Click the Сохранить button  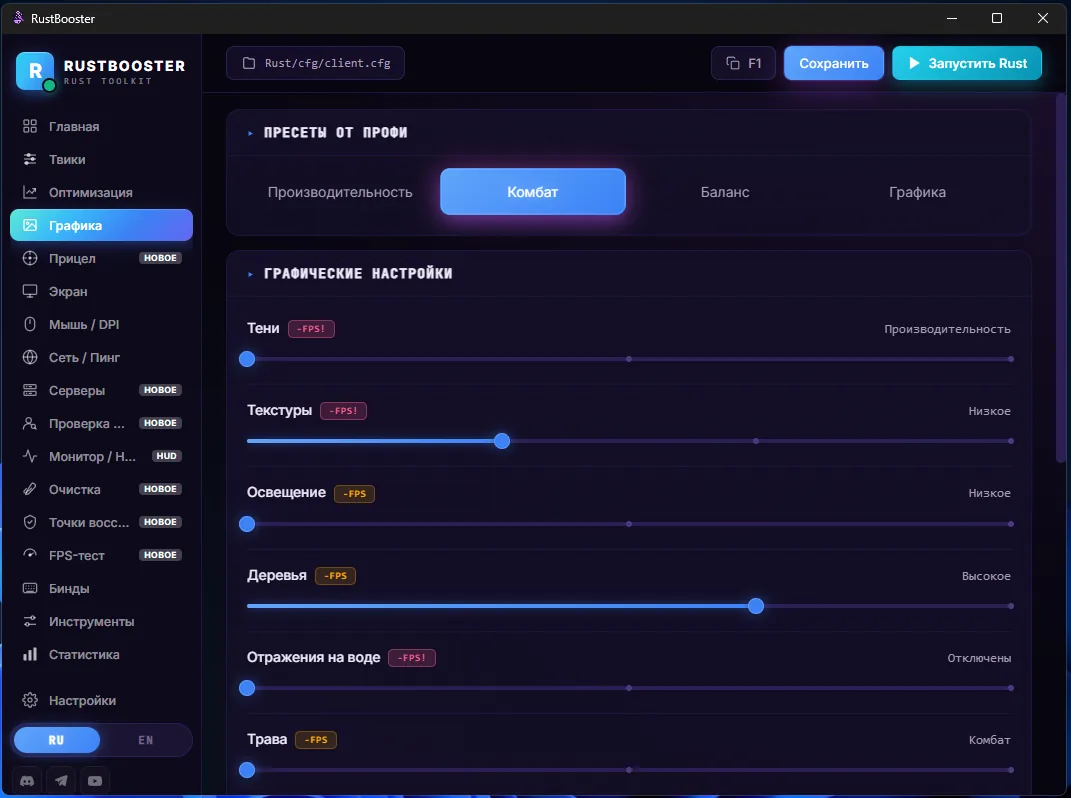[834, 63]
